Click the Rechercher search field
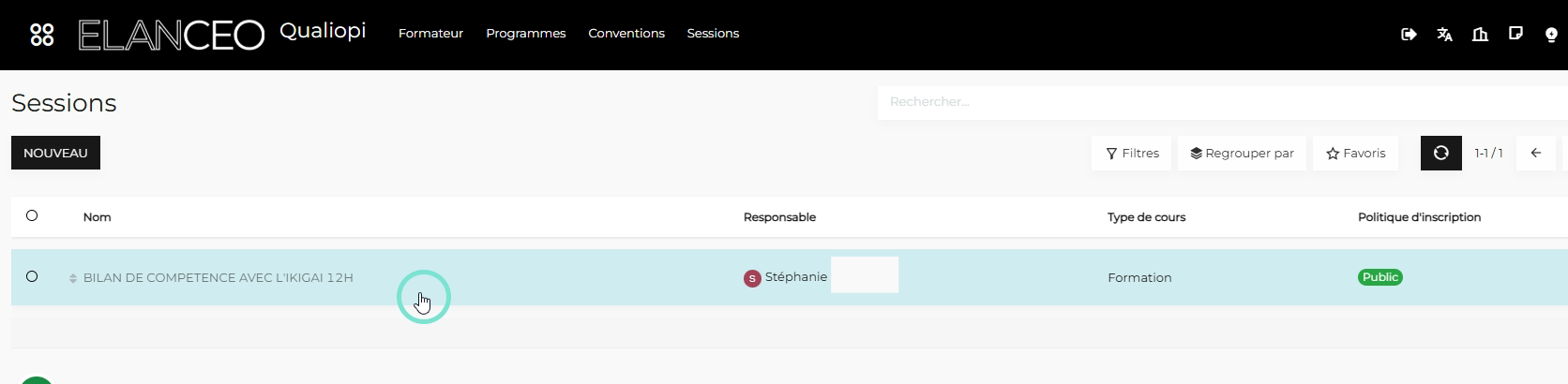The height and width of the screenshot is (384, 1568). pos(1222,102)
